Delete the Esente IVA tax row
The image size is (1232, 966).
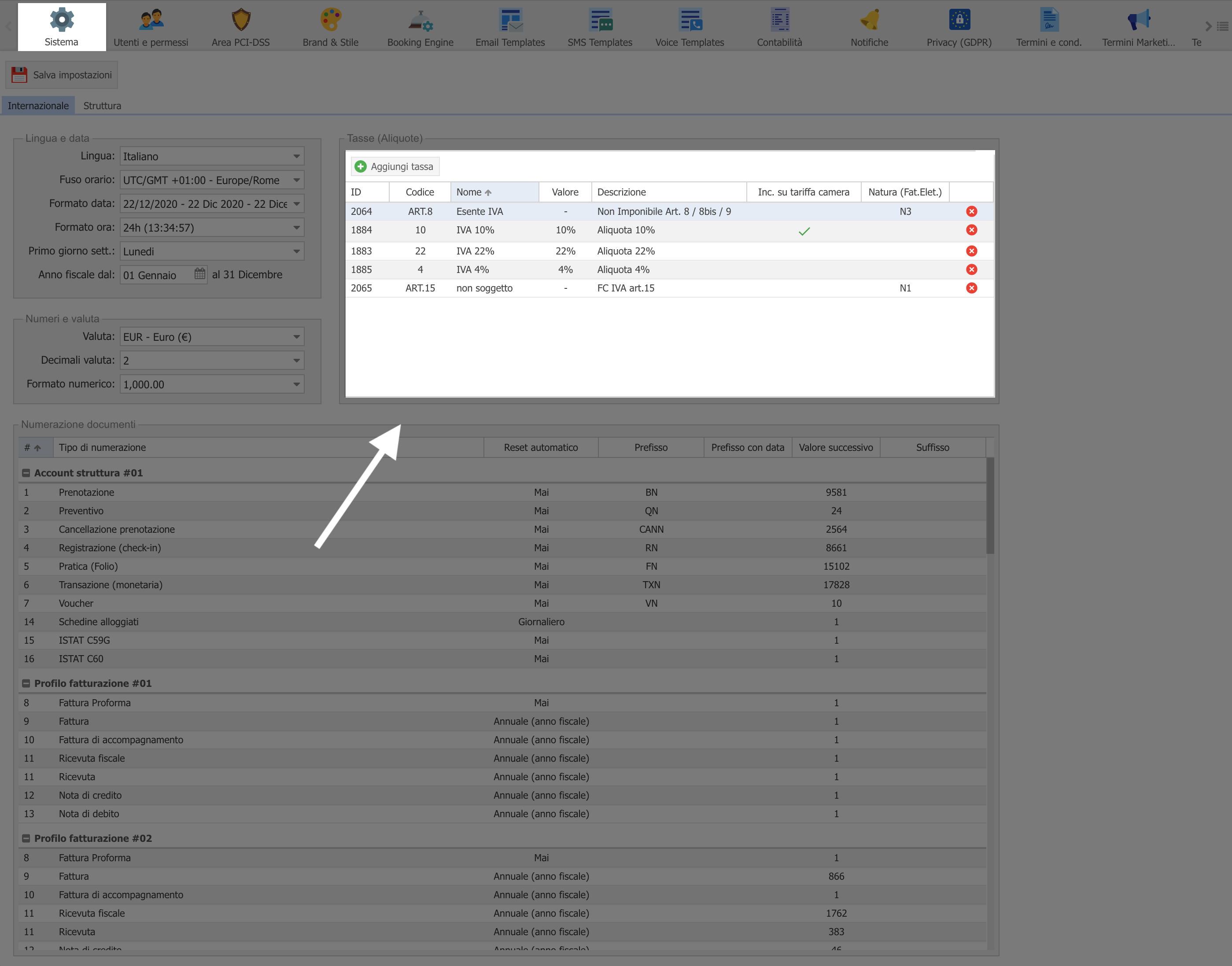(972, 211)
